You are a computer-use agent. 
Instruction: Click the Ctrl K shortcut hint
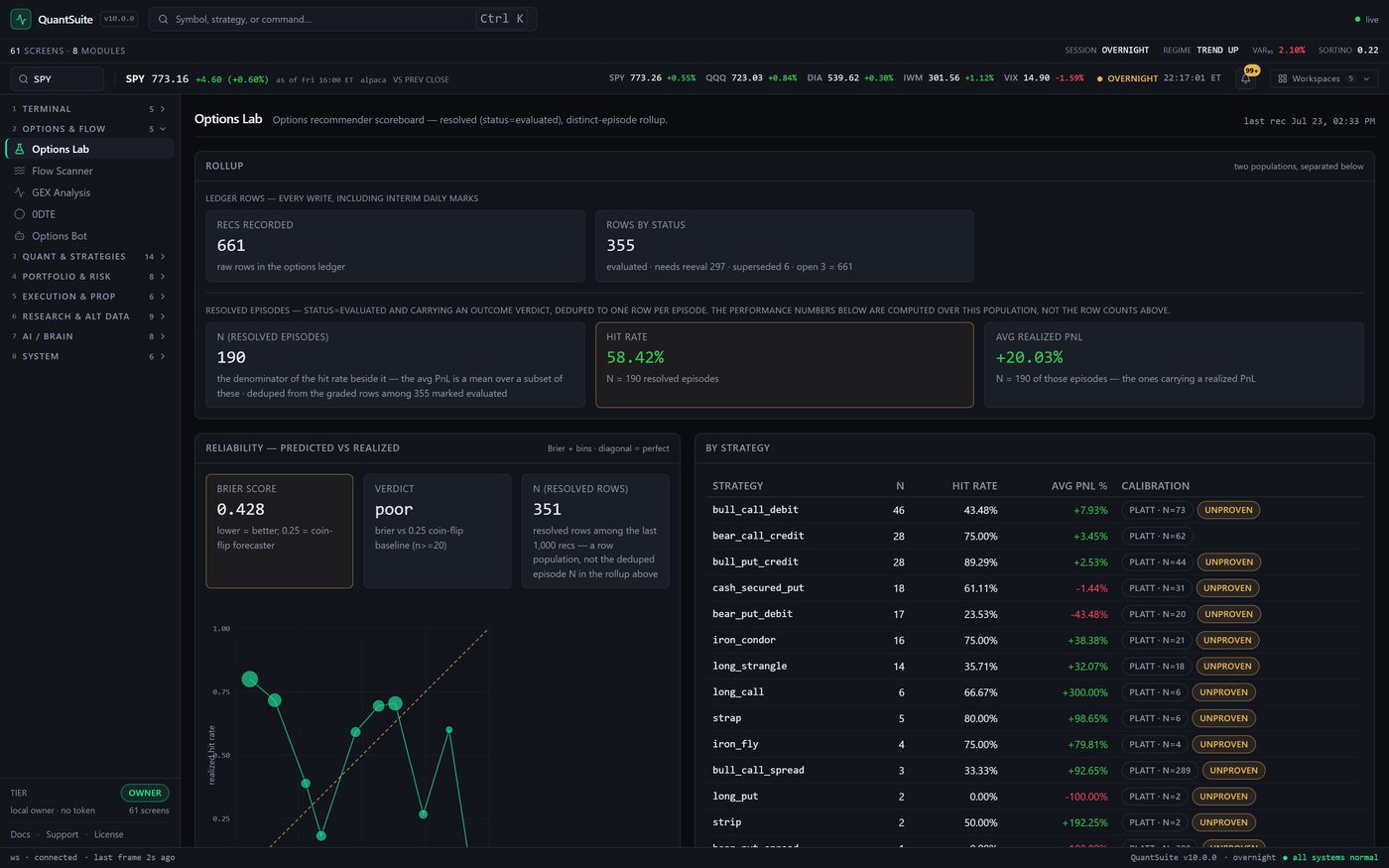pyautogui.click(x=501, y=19)
